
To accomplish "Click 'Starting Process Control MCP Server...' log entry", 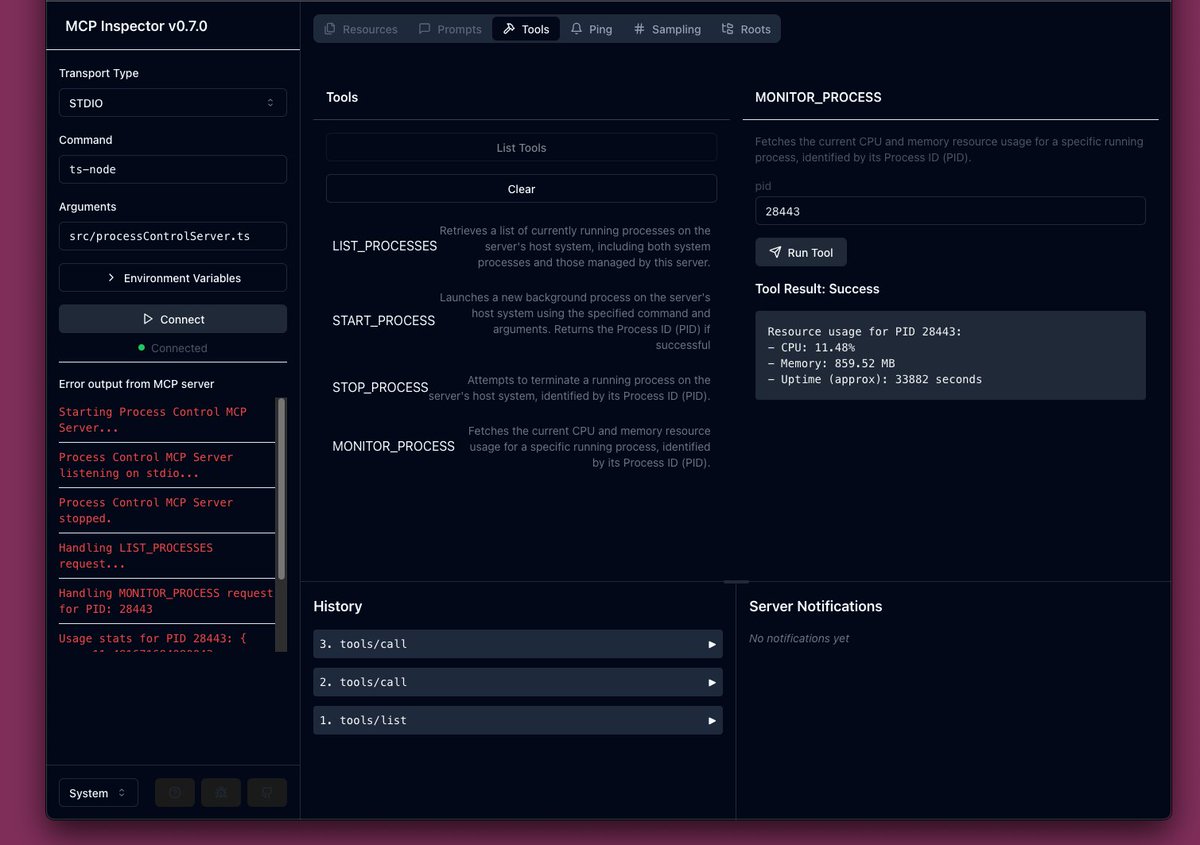I will point(153,420).
